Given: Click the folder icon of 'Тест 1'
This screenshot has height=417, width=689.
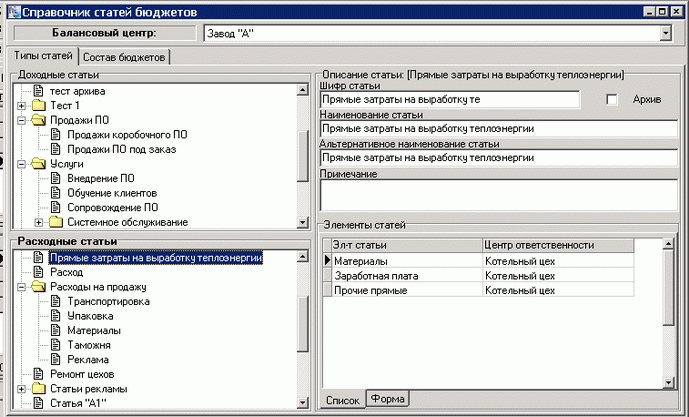Looking at the screenshot, I should tap(39, 105).
